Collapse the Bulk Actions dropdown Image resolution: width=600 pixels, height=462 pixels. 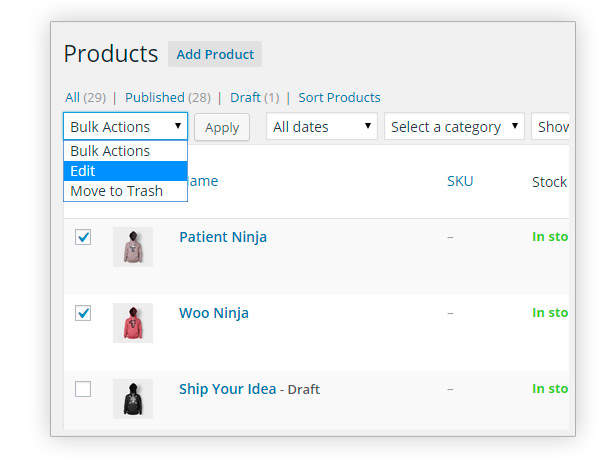click(x=125, y=127)
